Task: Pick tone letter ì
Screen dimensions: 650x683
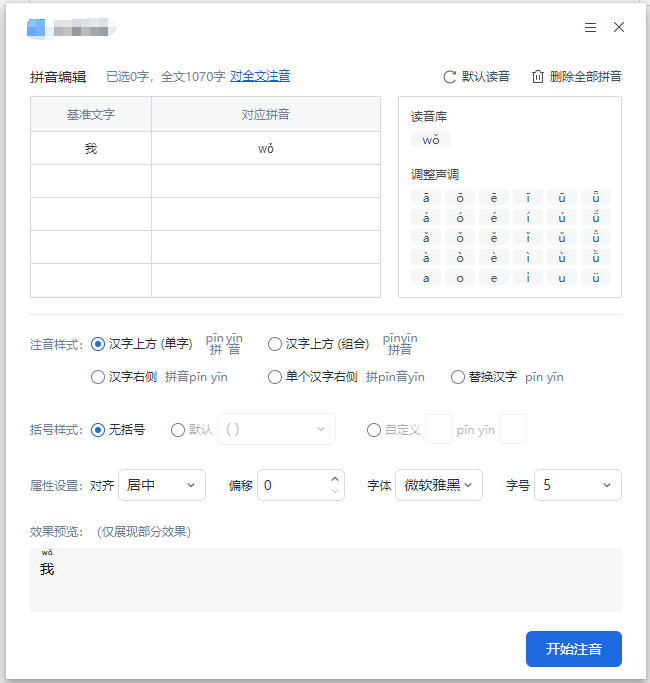Action: coord(528,257)
